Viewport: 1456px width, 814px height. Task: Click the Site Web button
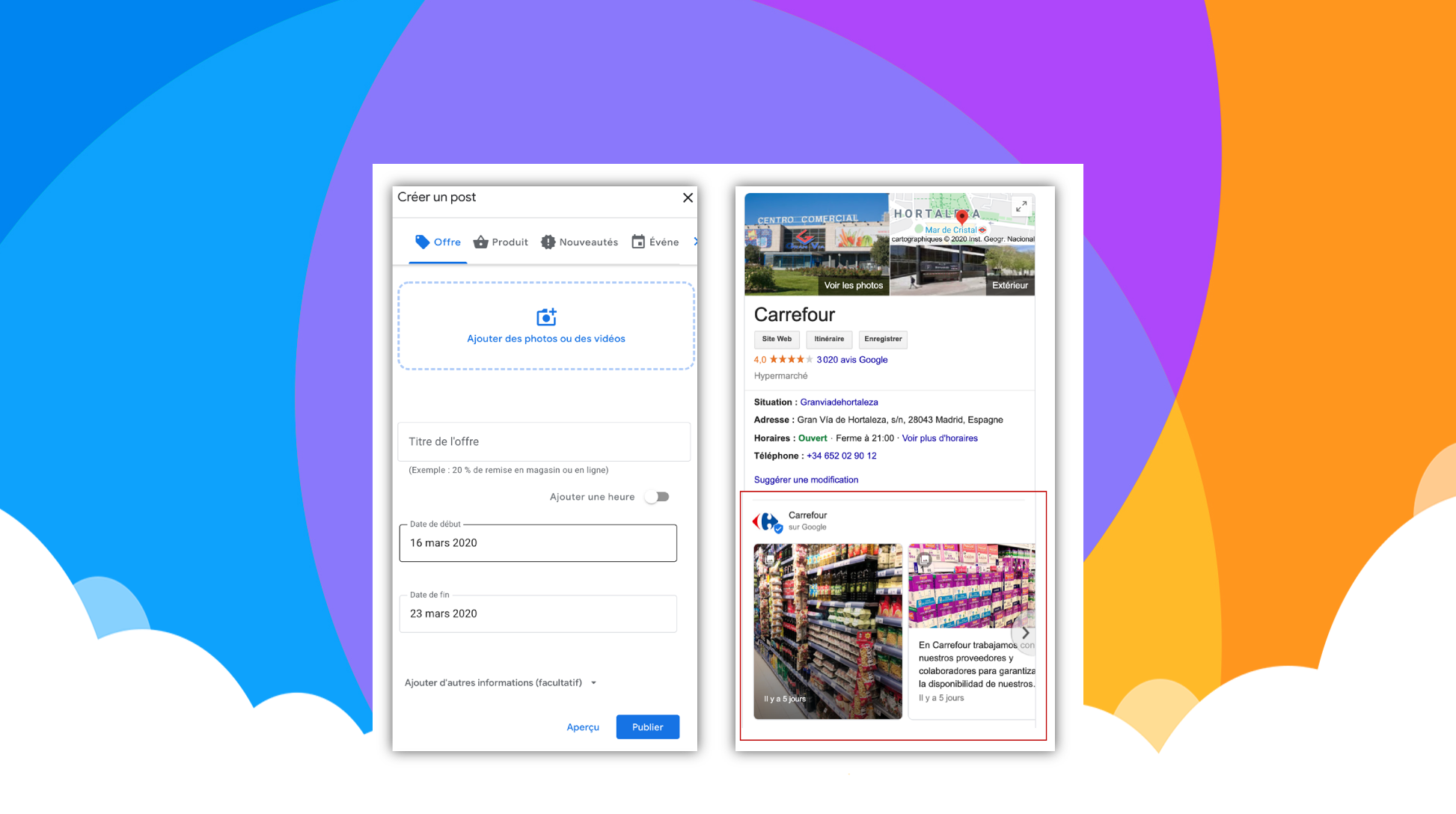[x=777, y=339]
